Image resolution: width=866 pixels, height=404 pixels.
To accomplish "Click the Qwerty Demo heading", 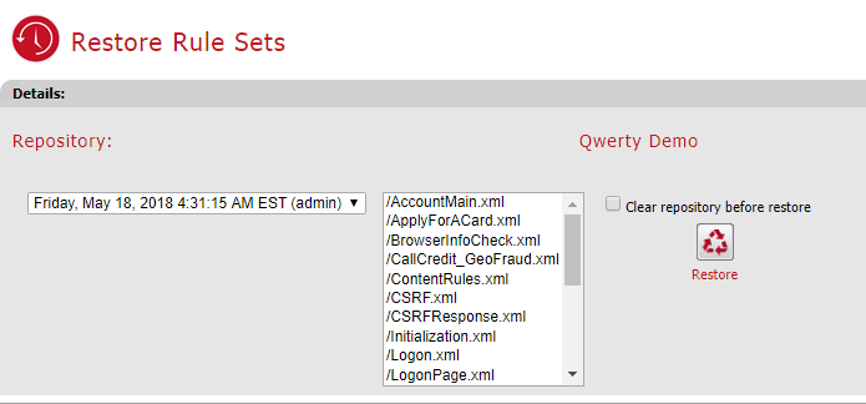I will point(638,141).
